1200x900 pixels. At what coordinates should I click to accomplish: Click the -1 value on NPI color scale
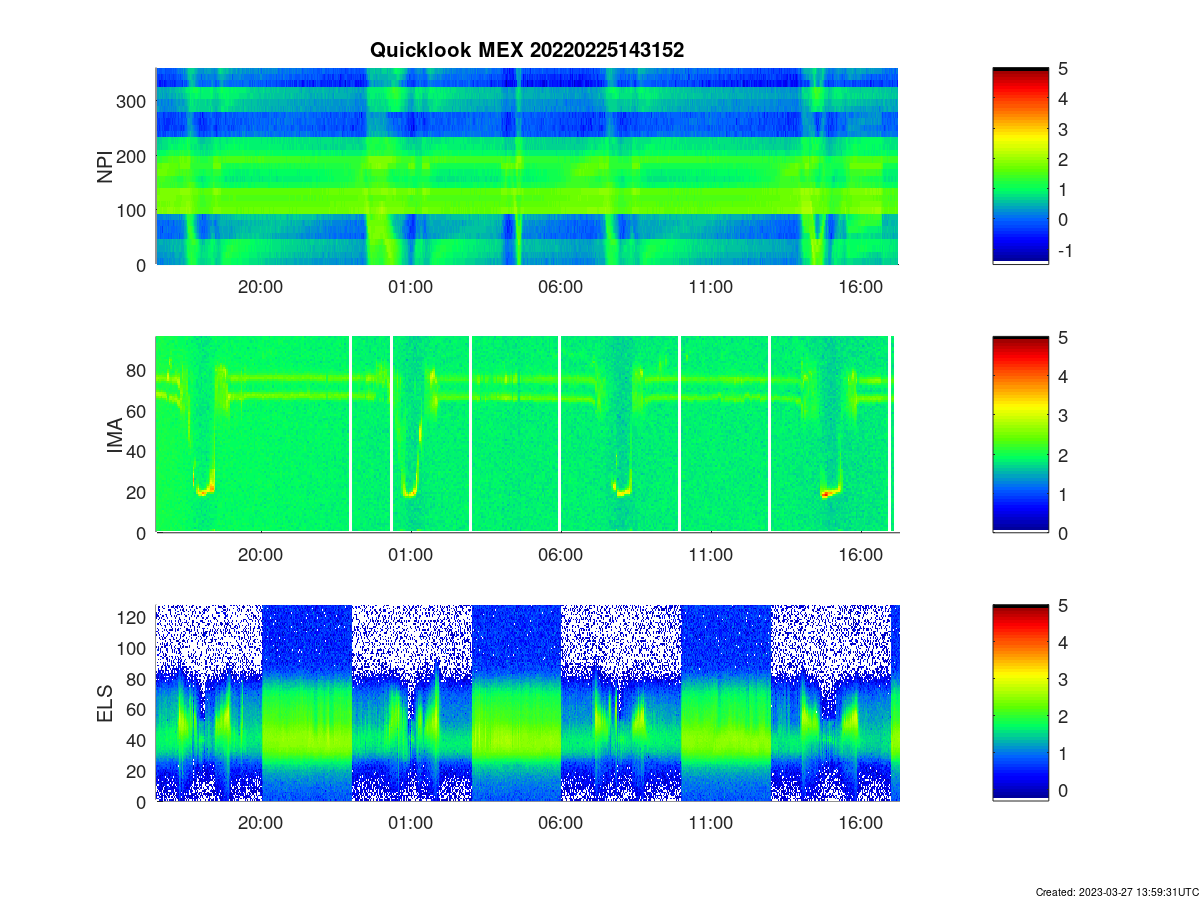click(1064, 250)
